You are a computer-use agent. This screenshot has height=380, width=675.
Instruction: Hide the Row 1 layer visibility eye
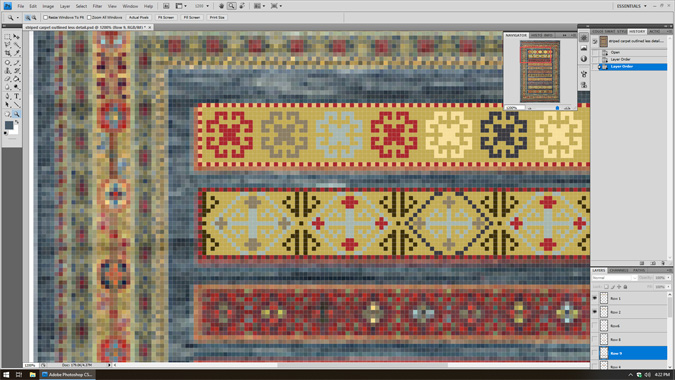pyautogui.click(x=594, y=298)
